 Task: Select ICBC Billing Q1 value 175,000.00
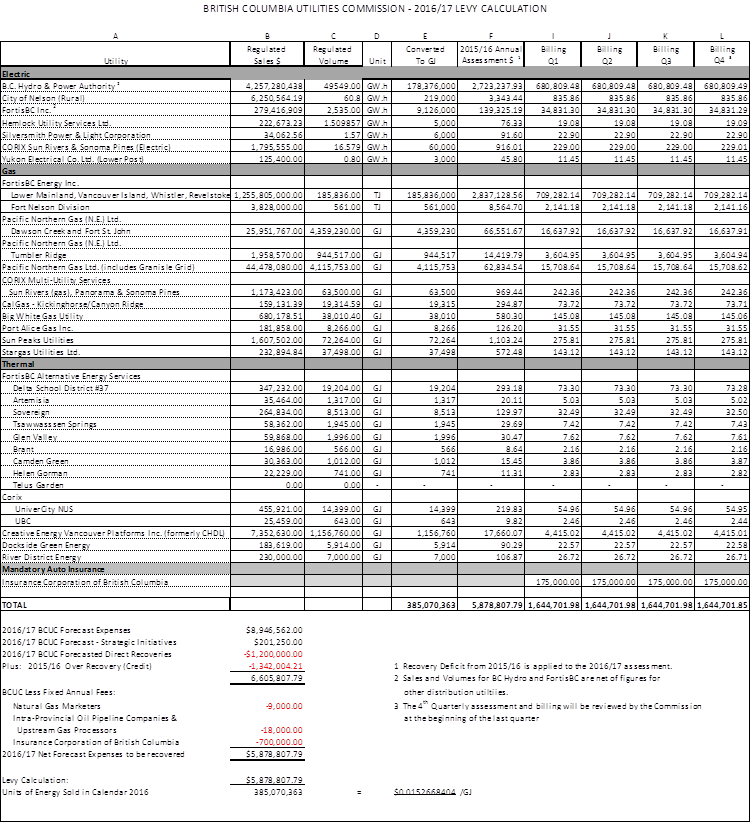558,582
